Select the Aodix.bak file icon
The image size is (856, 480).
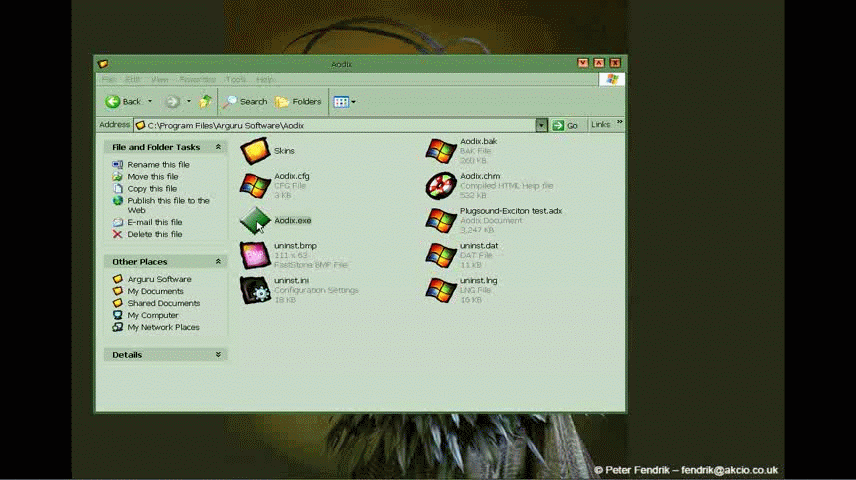click(441, 151)
